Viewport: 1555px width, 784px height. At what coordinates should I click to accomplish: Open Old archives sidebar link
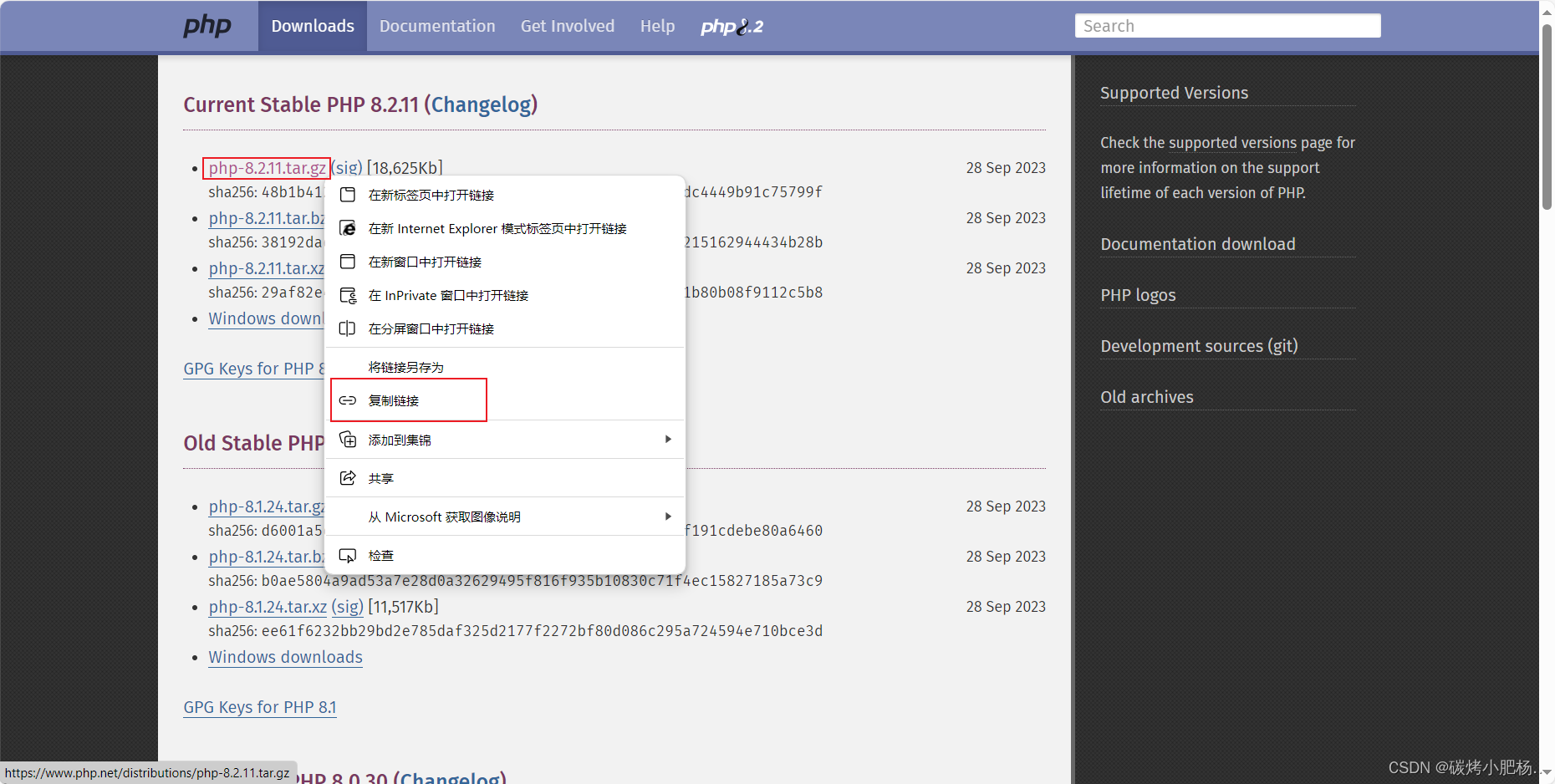pos(1146,397)
